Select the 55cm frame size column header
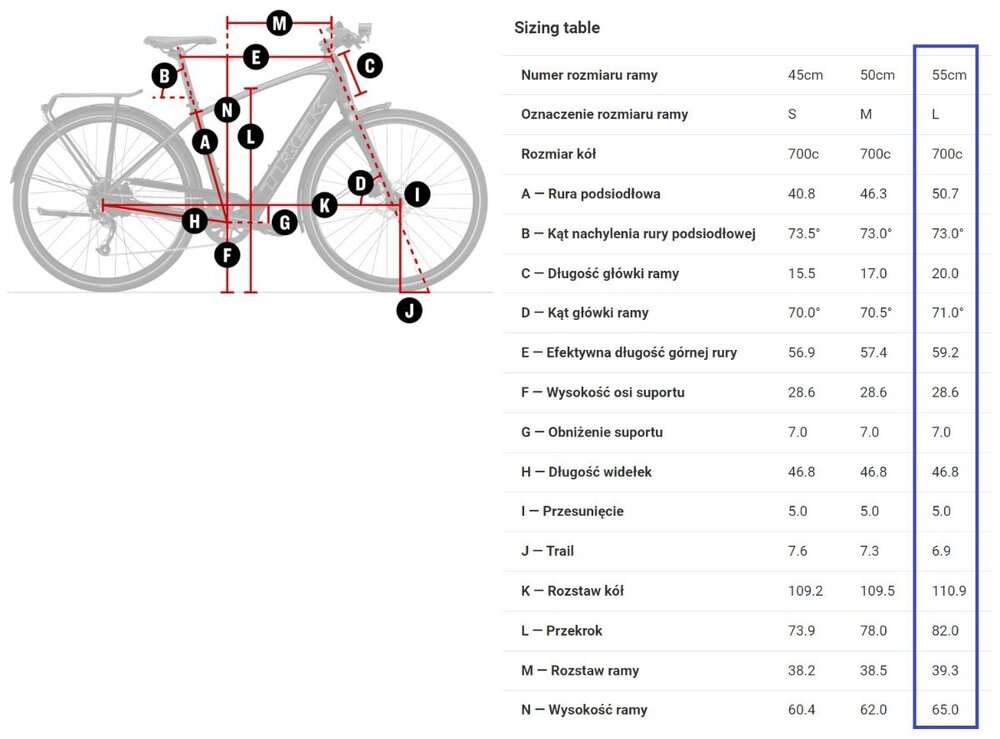The width and height of the screenshot is (1000, 739). coord(949,75)
